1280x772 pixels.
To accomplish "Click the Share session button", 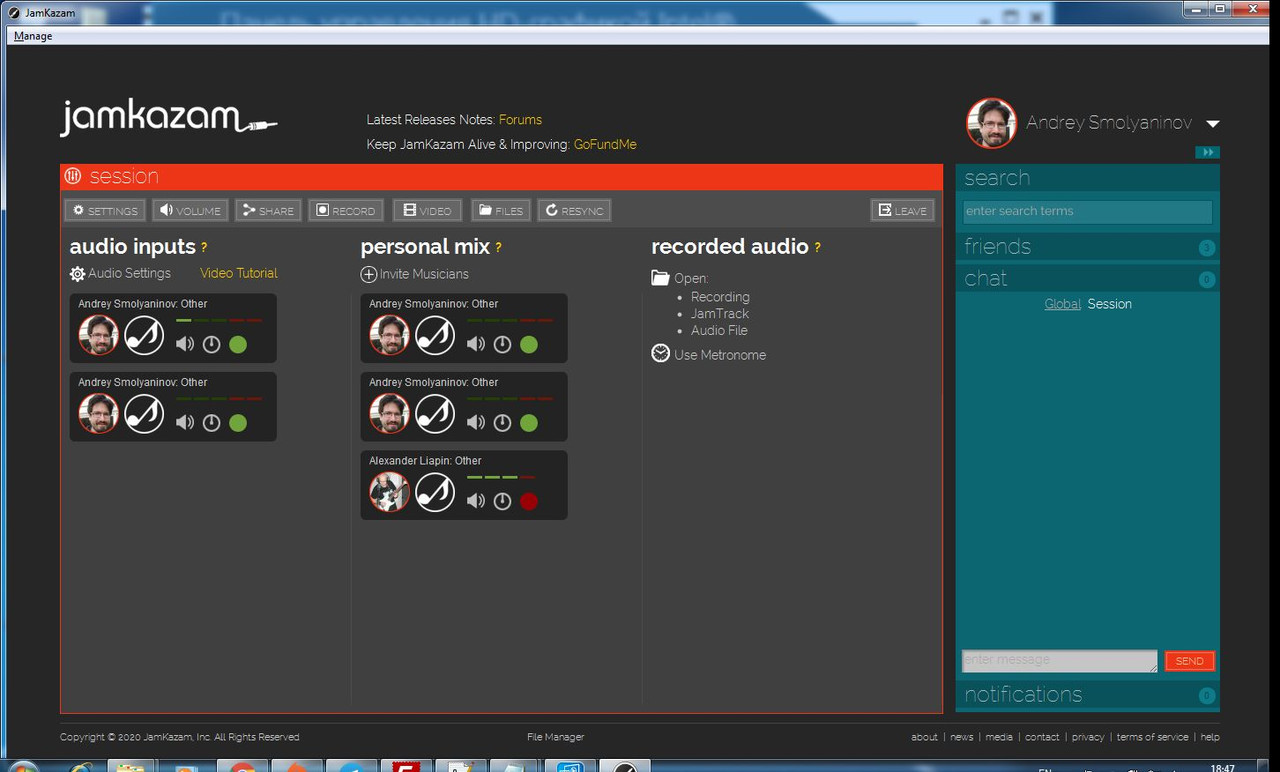I will coord(268,211).
